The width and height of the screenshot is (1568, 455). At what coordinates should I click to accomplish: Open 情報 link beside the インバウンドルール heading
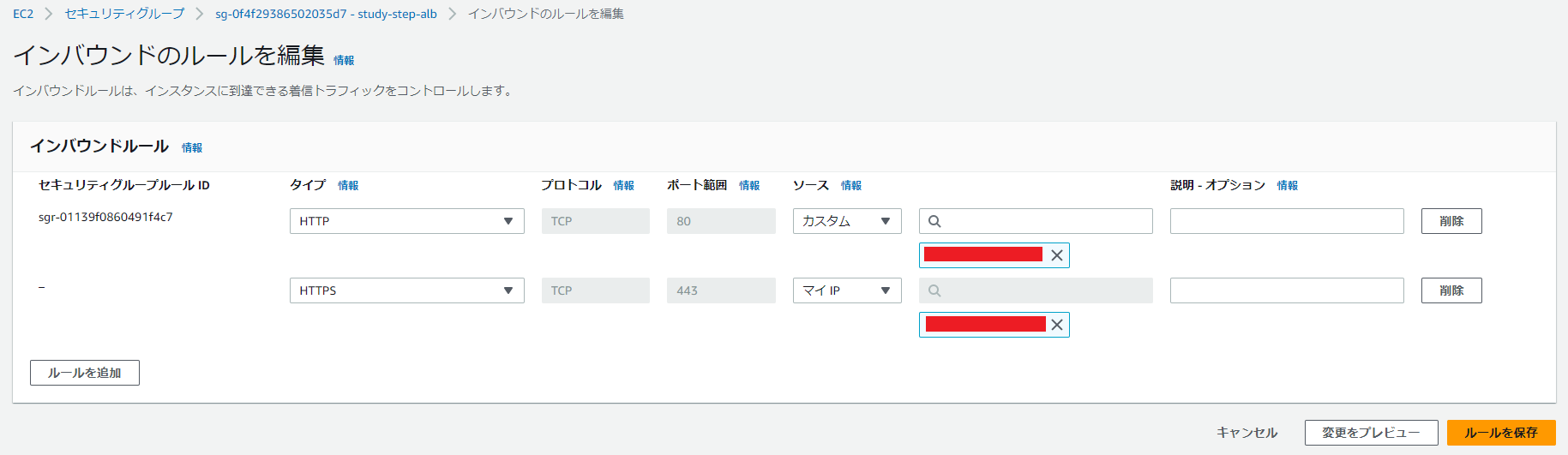[192, 147]
